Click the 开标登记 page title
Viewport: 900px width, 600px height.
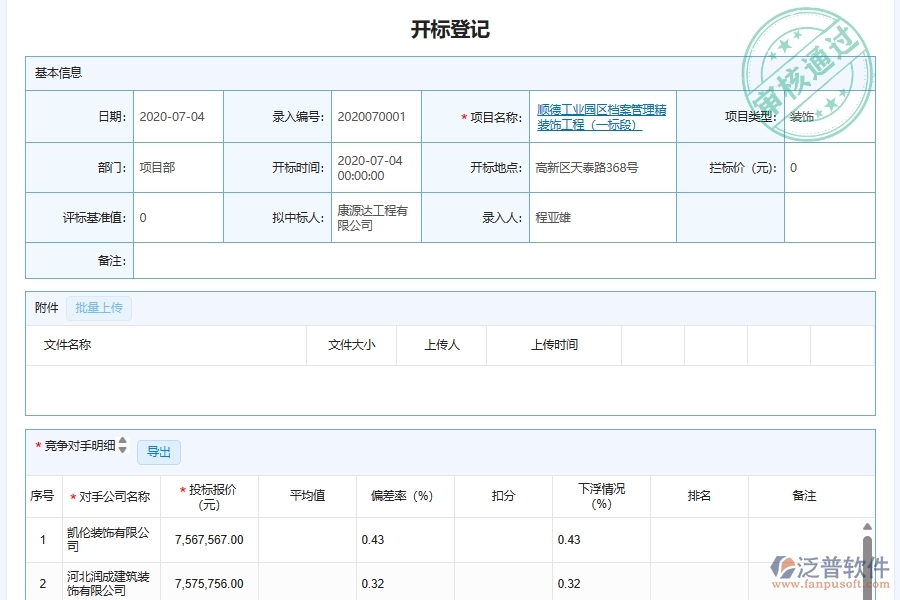[449, 29]
